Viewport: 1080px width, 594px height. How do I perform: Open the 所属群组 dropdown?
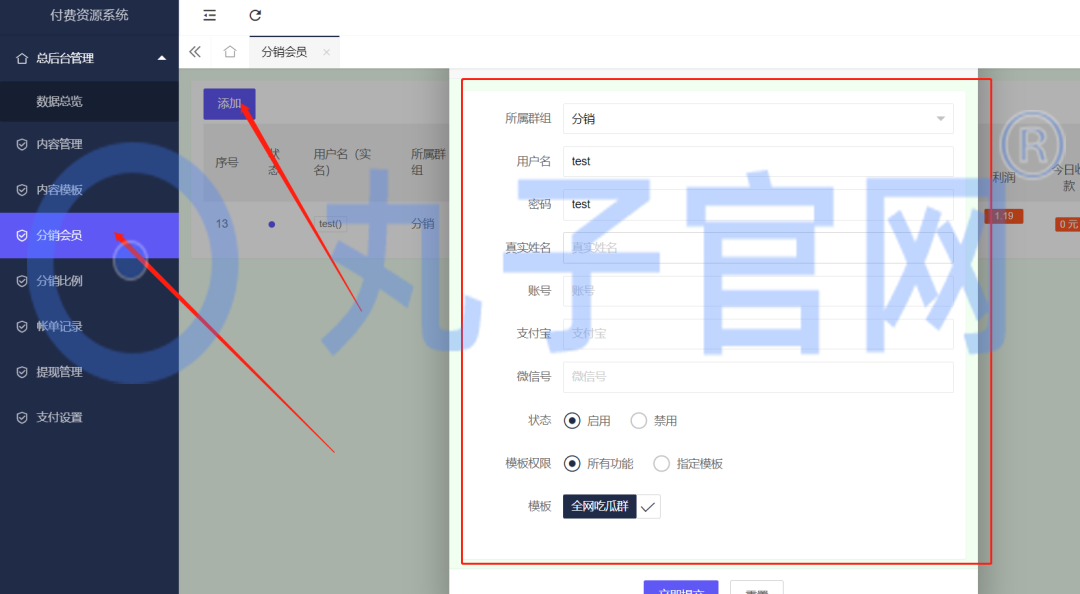(x=758, y=118)
